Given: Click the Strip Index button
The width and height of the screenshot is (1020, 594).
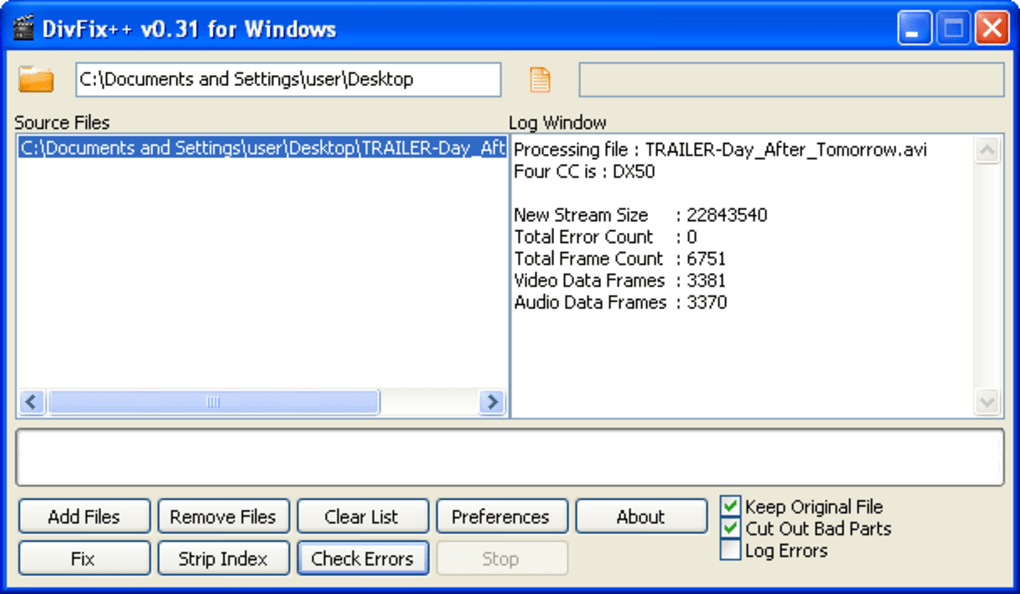Looking at the screenshot, I should click(223, 558).
